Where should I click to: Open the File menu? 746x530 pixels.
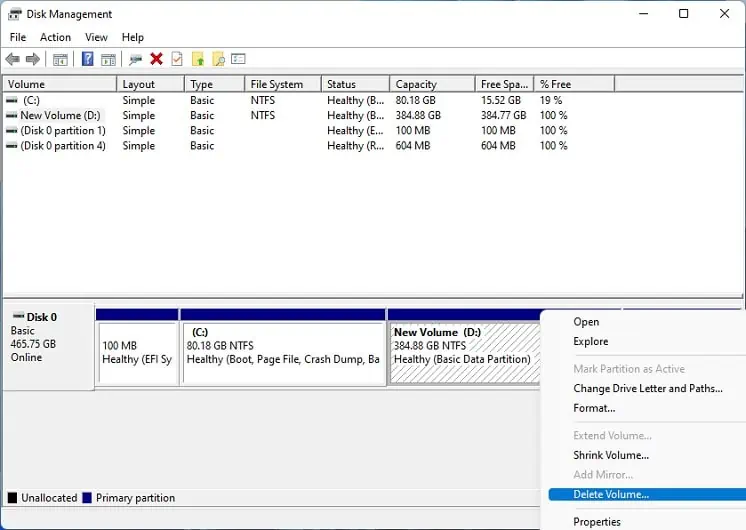[x=18, y=37]
